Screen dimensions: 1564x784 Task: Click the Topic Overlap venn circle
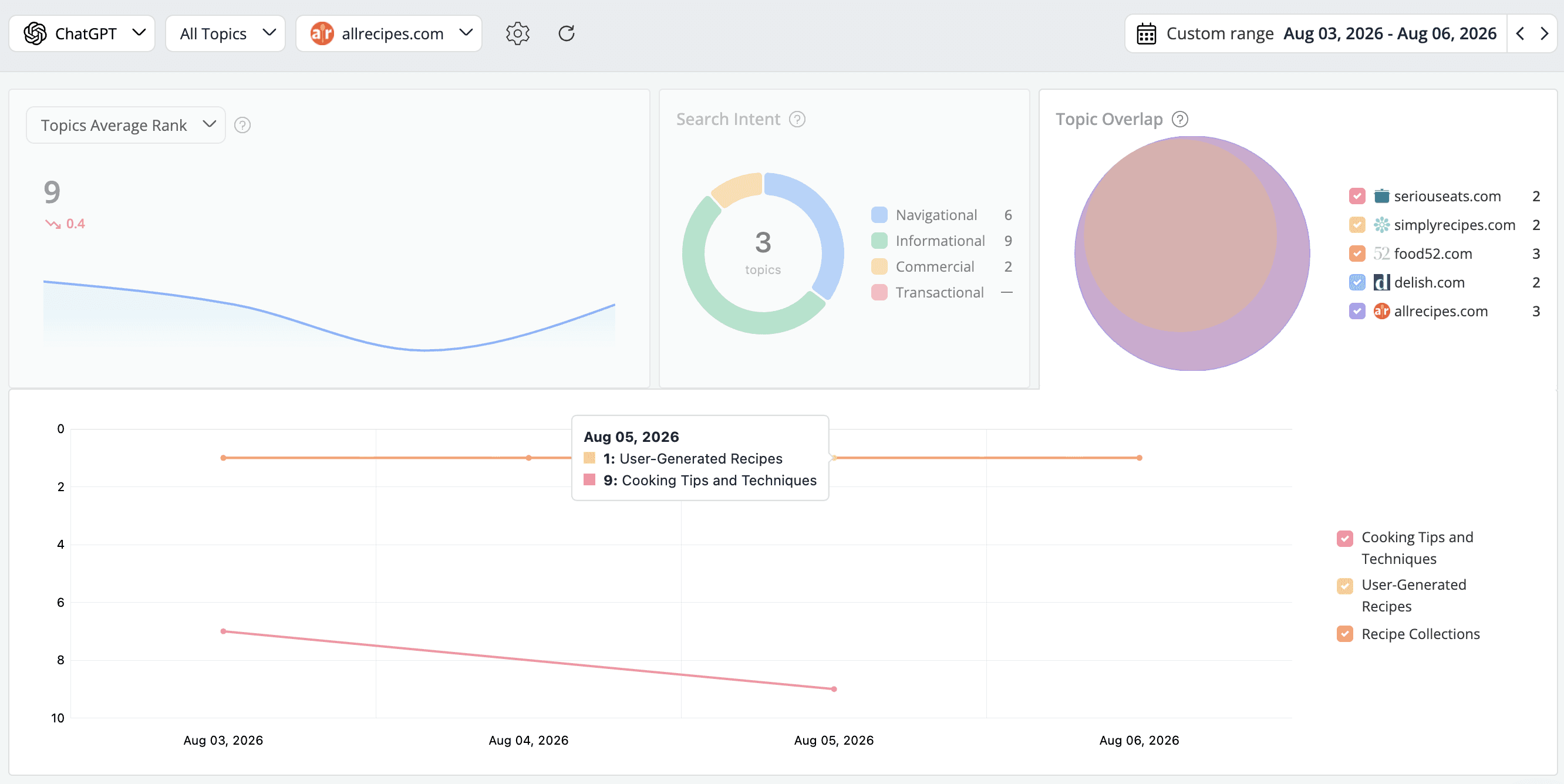pos(1192,253)
